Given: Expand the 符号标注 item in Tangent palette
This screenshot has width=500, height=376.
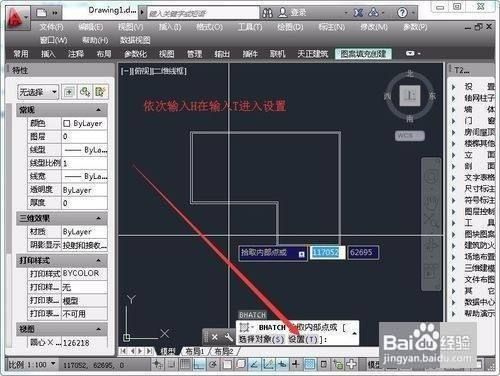Looking at the screenshot, I should (454, 200).
